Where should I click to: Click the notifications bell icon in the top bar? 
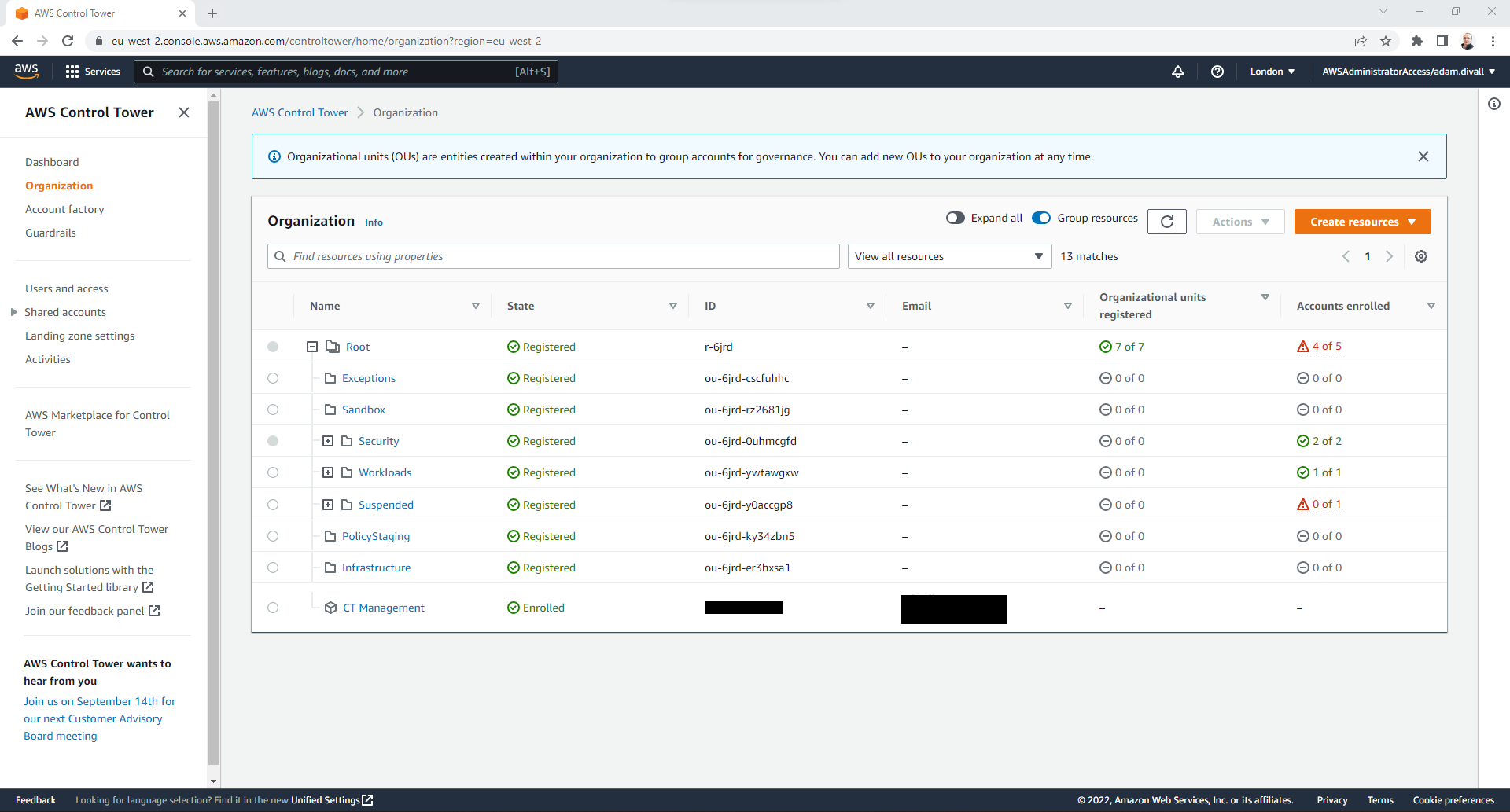[1177, 72]
